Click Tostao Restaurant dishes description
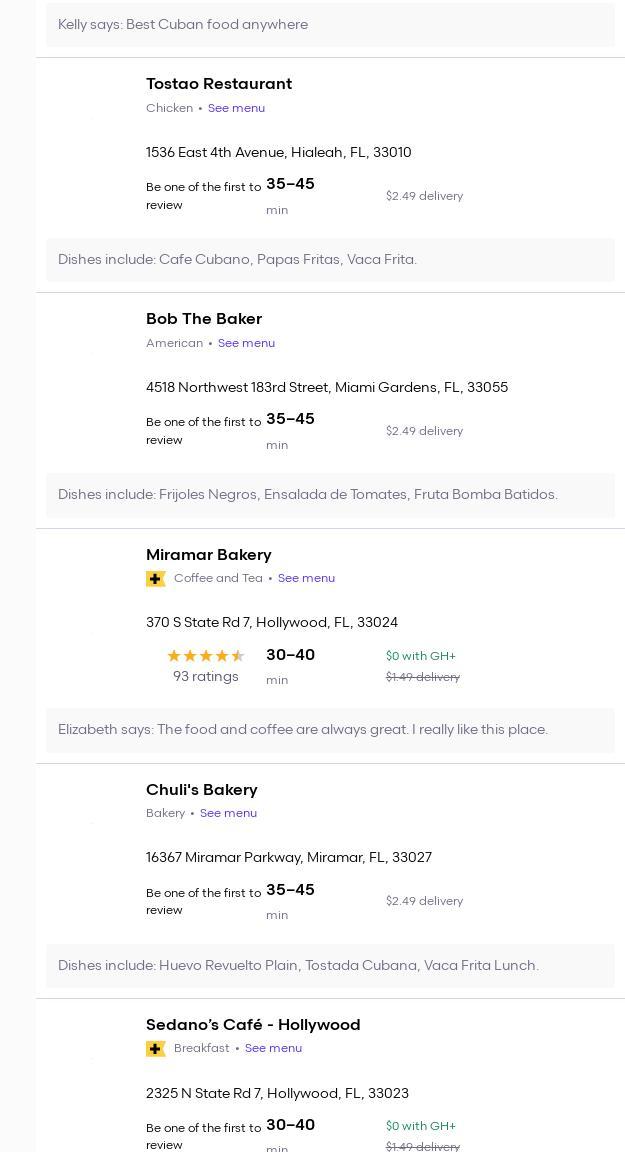Viewport: 625px width, 1152px height. tap(237, 260)
